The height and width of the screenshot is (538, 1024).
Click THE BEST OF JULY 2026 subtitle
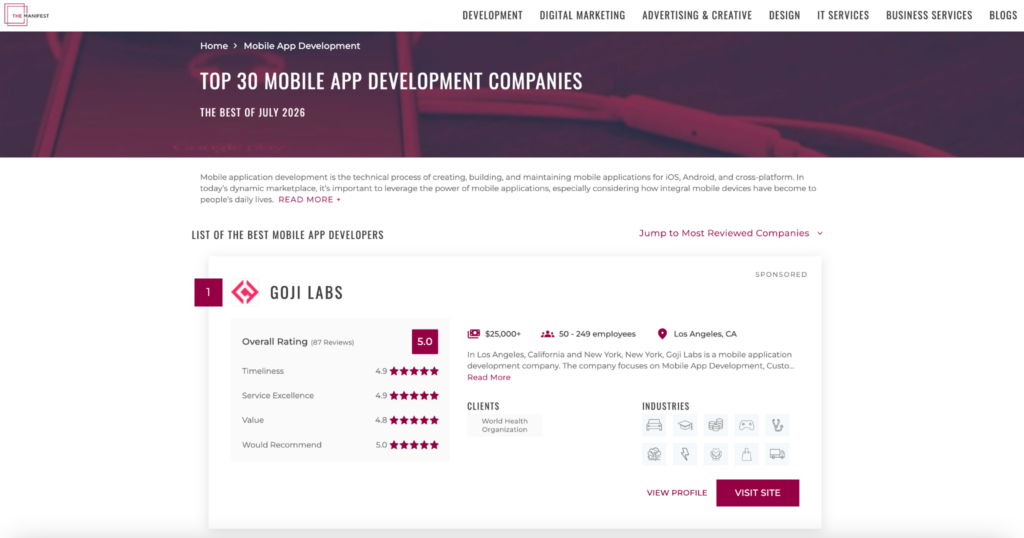(x=252, y=112)
